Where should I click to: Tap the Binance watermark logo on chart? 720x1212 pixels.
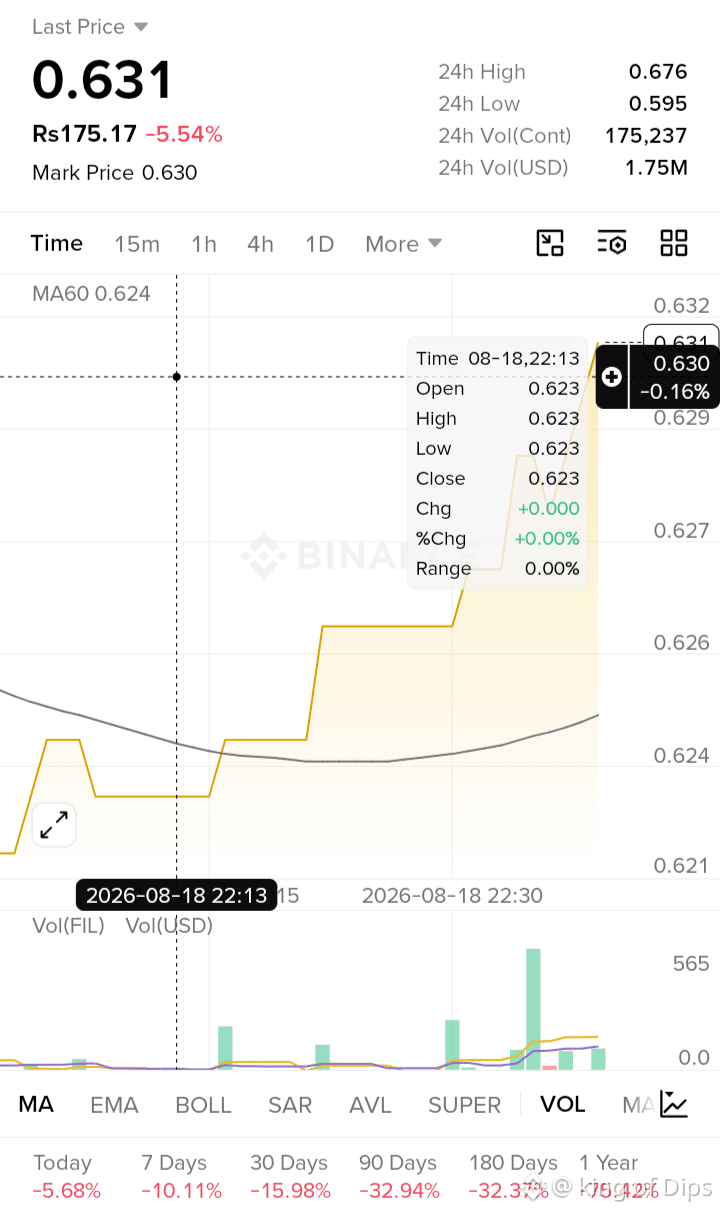265,557
